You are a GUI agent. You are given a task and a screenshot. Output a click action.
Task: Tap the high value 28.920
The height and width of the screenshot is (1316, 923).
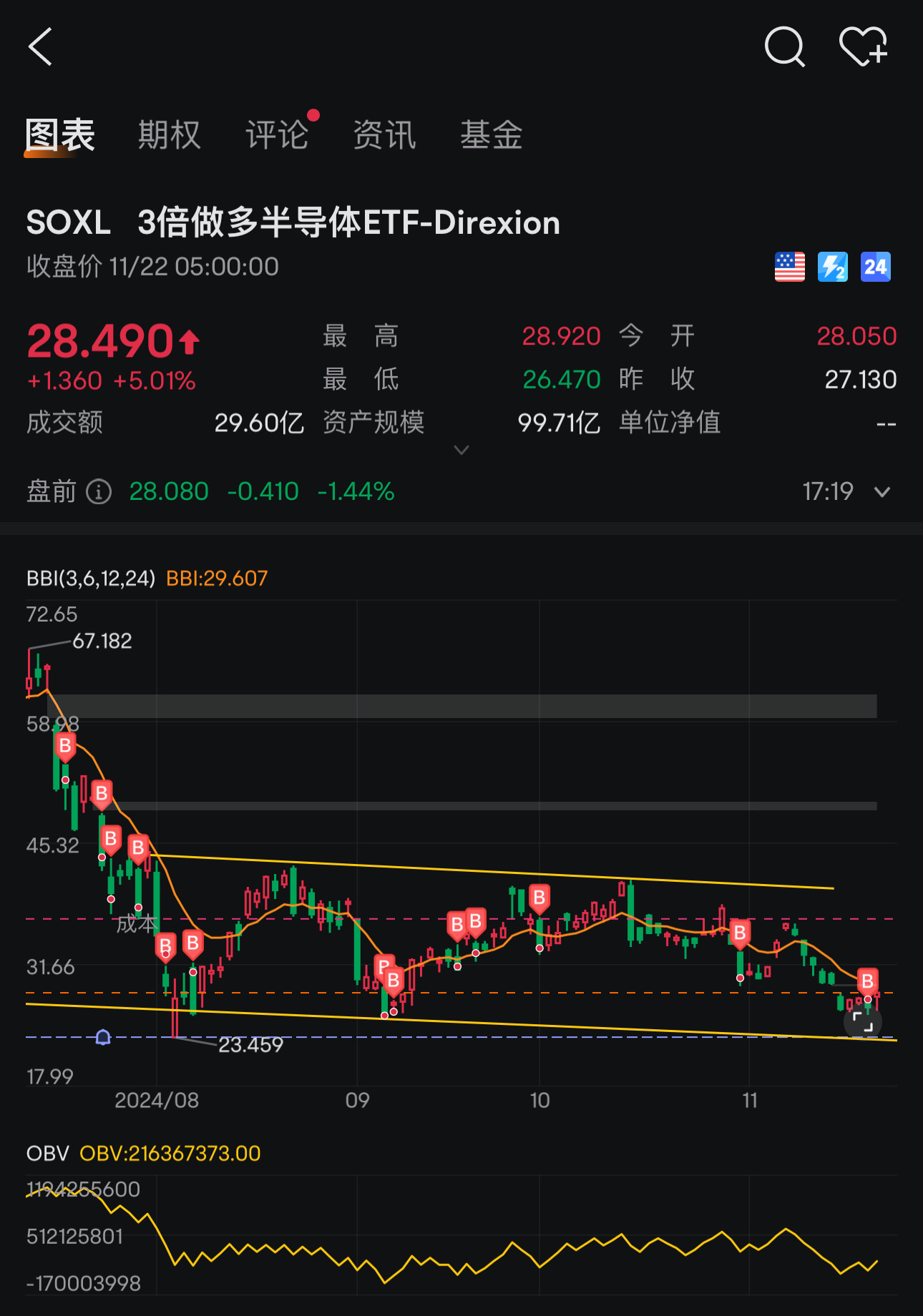click(561, 336)
